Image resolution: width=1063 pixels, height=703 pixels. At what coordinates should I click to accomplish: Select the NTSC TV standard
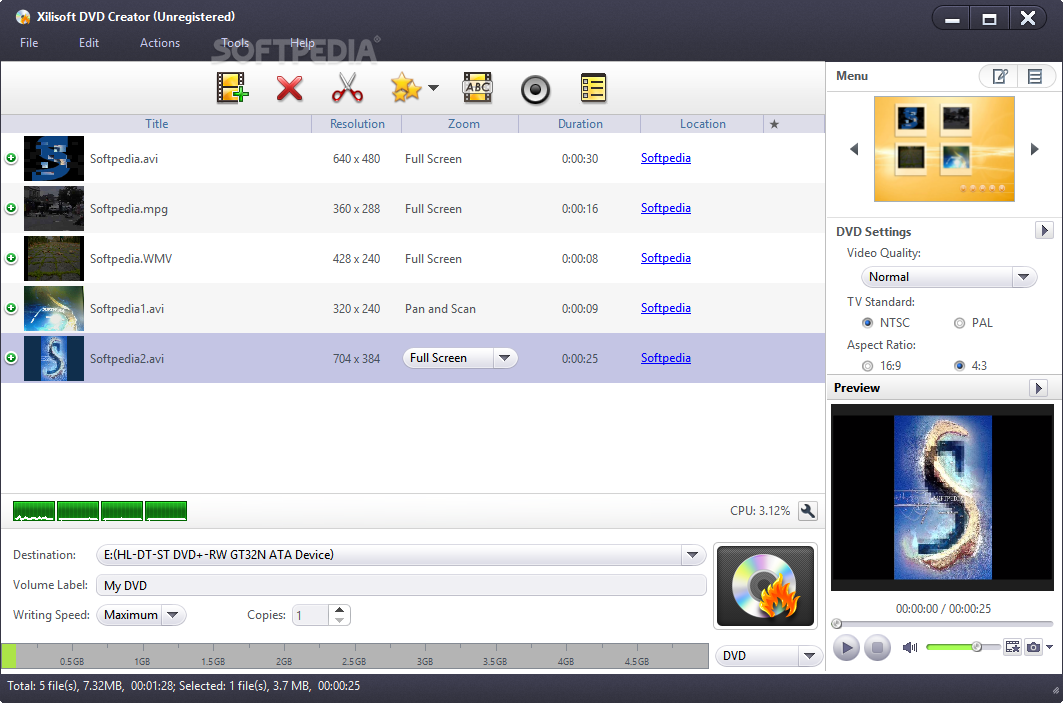coord(867,323)
